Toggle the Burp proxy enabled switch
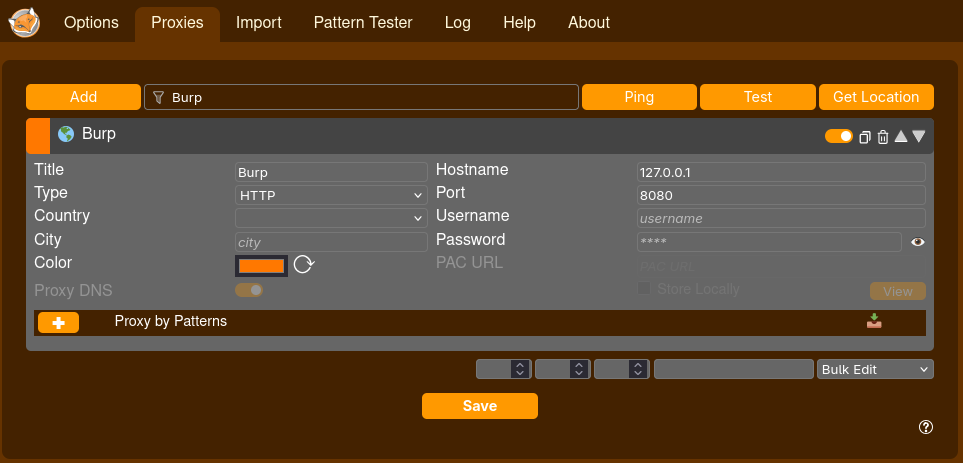Viewport: 963px width, 463px height. pos(839,136)
